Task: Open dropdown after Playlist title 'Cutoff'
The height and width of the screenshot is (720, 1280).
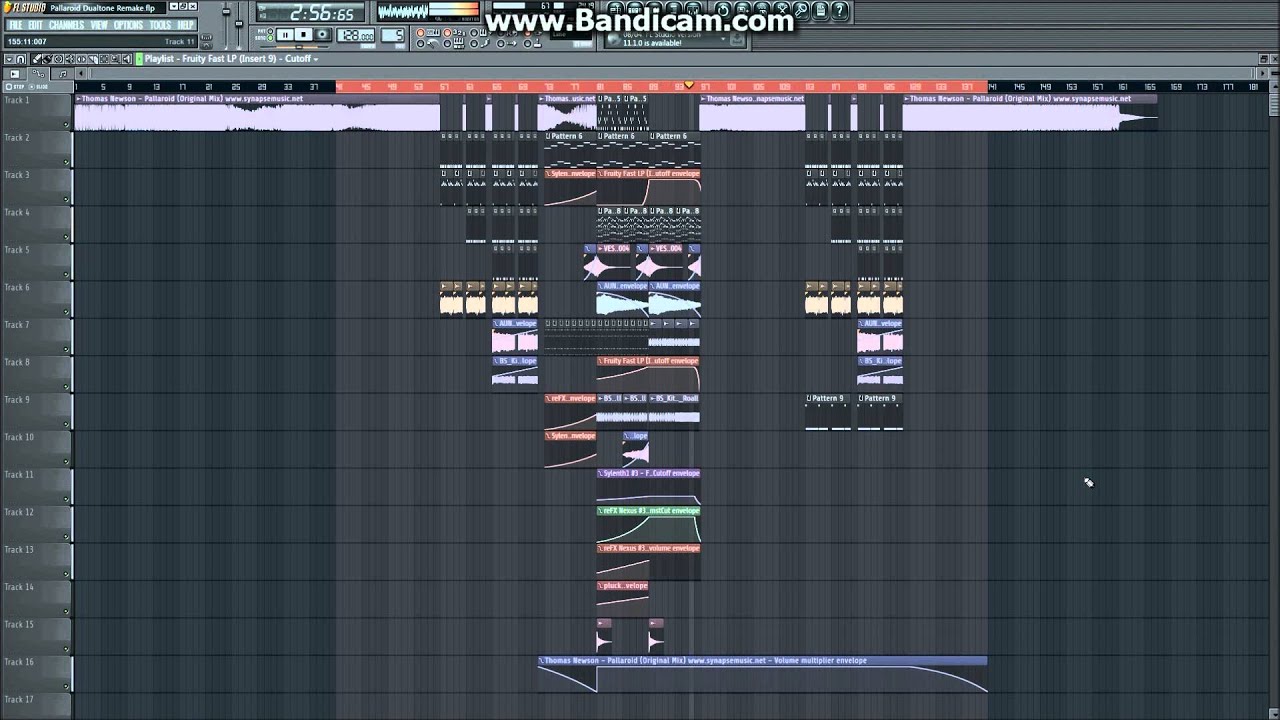Action: click(x=315, y=59)
